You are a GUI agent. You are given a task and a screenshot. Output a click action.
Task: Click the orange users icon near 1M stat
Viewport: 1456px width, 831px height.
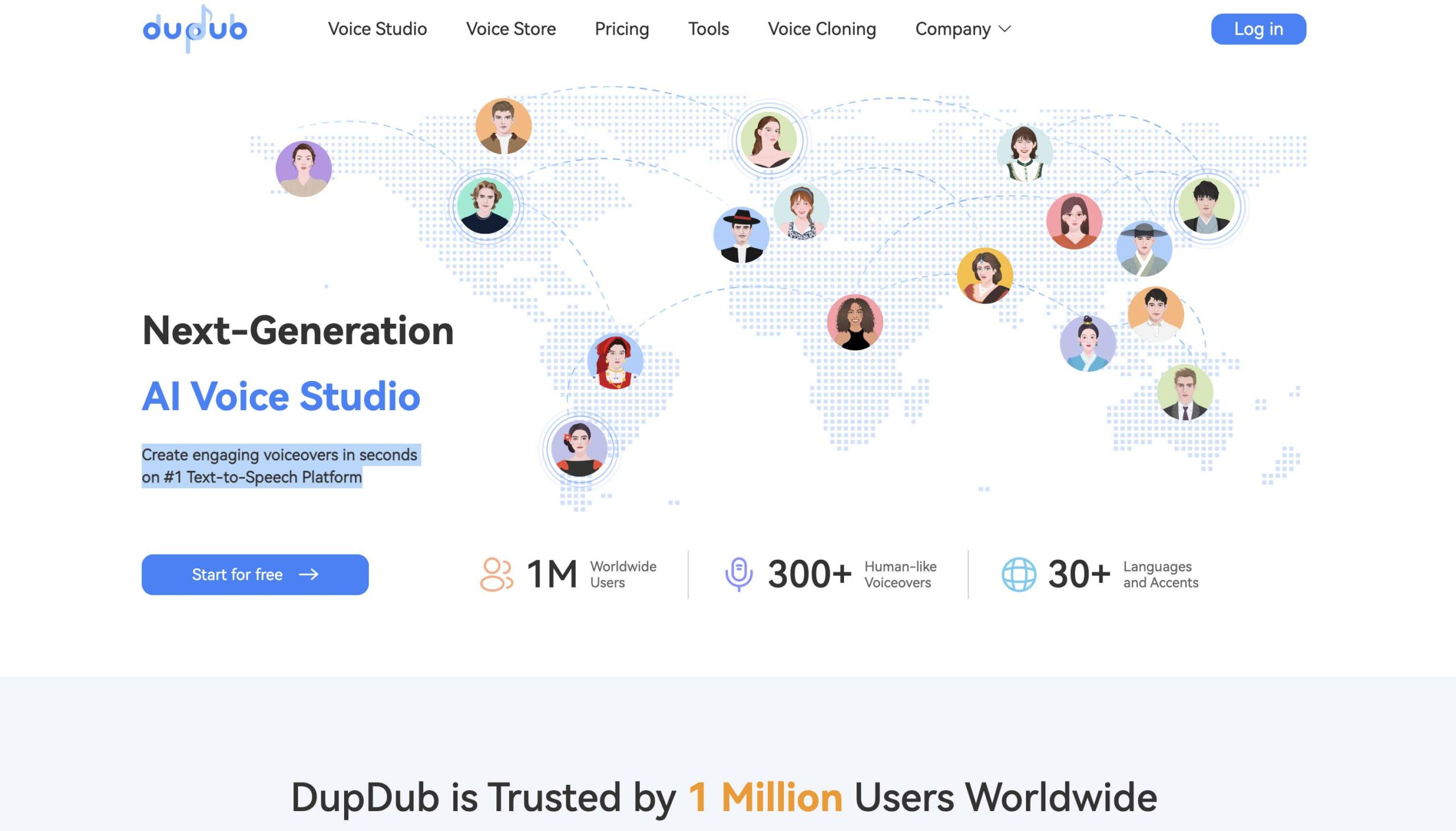tap(496, 574)
